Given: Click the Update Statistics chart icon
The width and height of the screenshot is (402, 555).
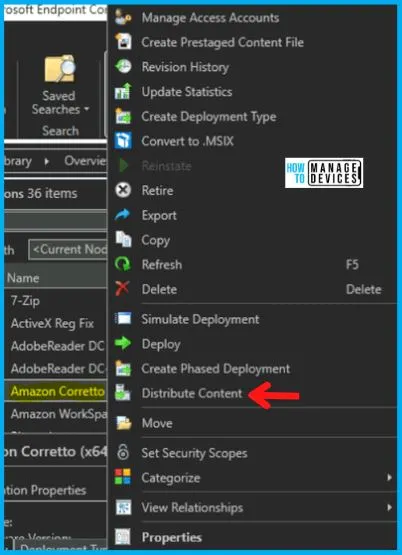Looking at the screenshot, I should click(x=123, y=91).
